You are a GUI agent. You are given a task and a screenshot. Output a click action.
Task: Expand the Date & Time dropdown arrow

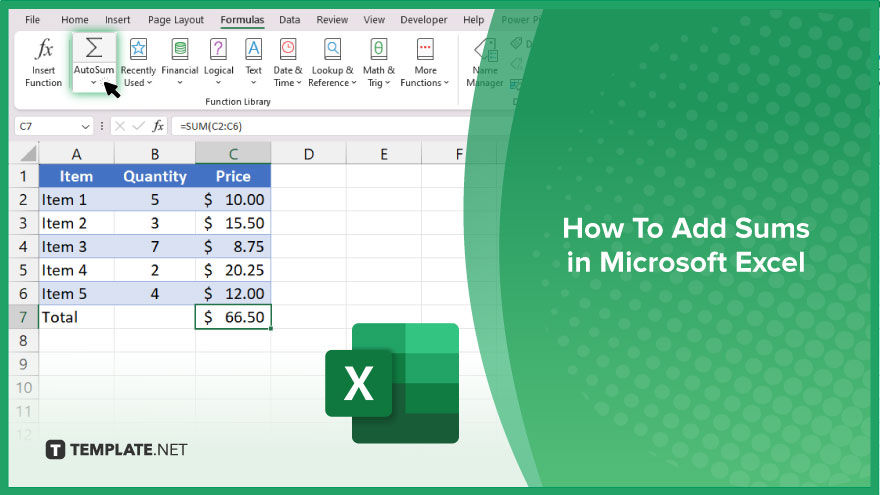point(299,83)
